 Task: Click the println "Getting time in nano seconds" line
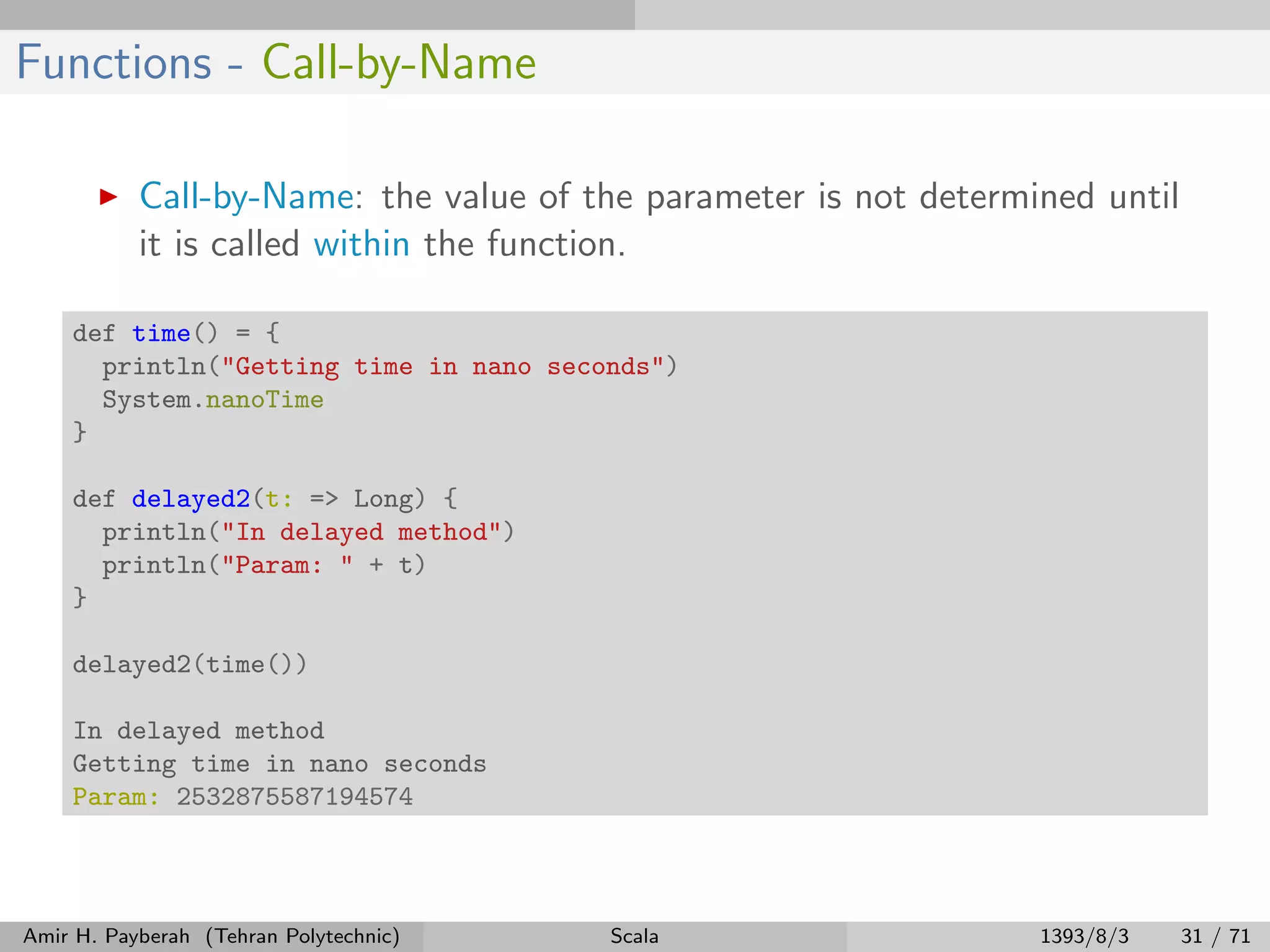click(389, 367)
